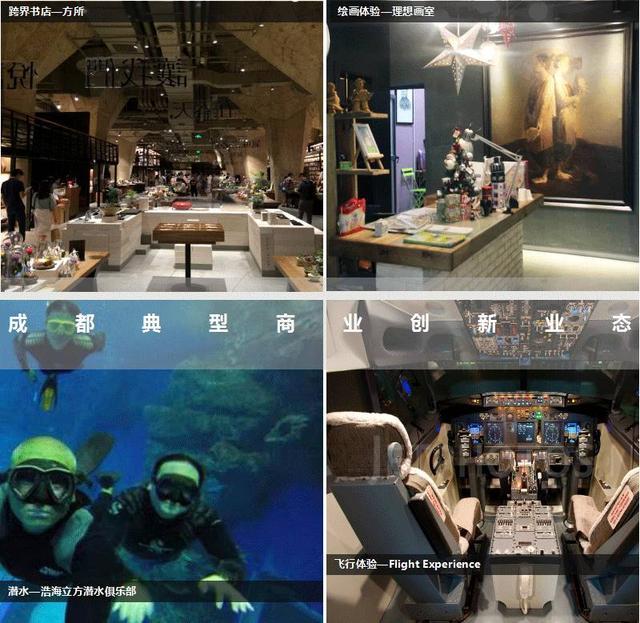Click the white paper star lantern
Screen dimensions: 640x623
point(457,57)
